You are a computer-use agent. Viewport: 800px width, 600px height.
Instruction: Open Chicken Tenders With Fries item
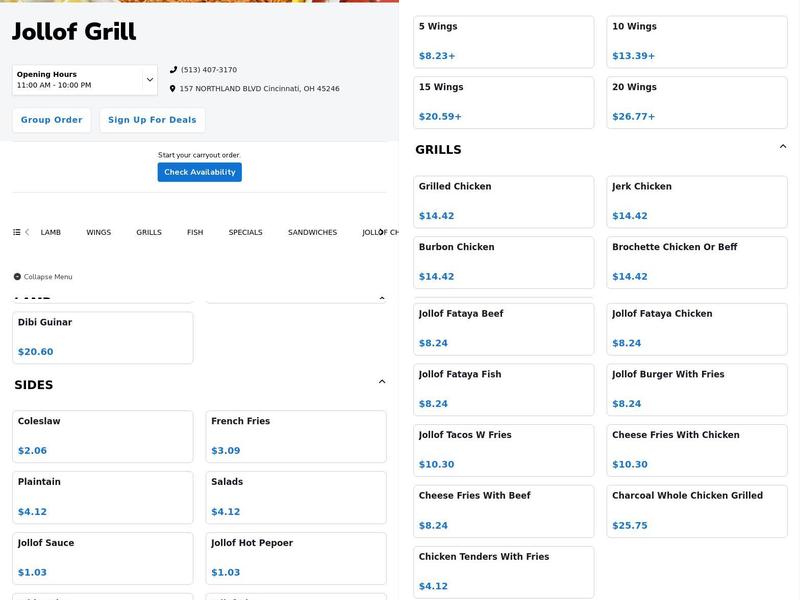coord(504,572)
